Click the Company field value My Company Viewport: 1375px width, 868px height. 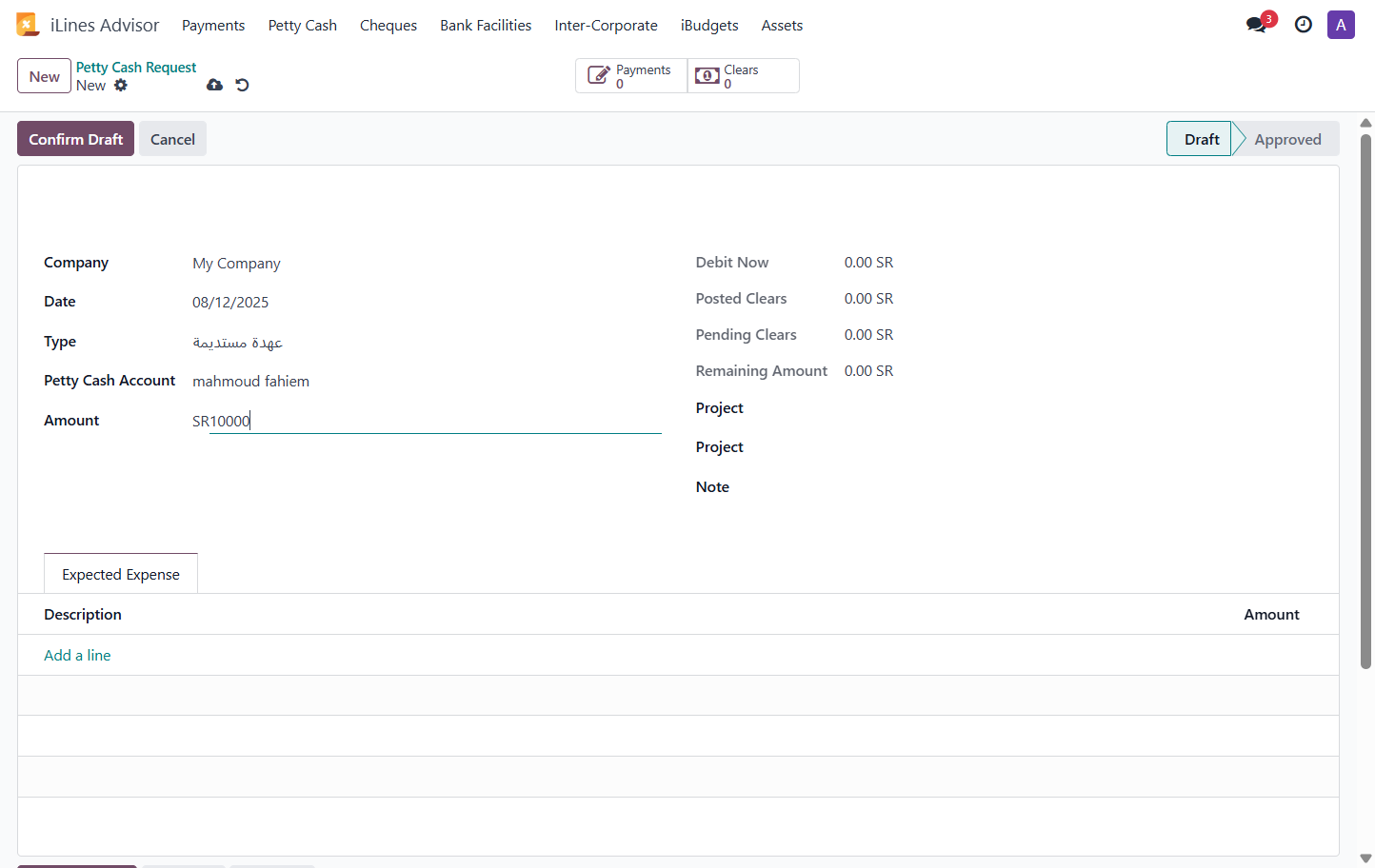pos(236,264)
